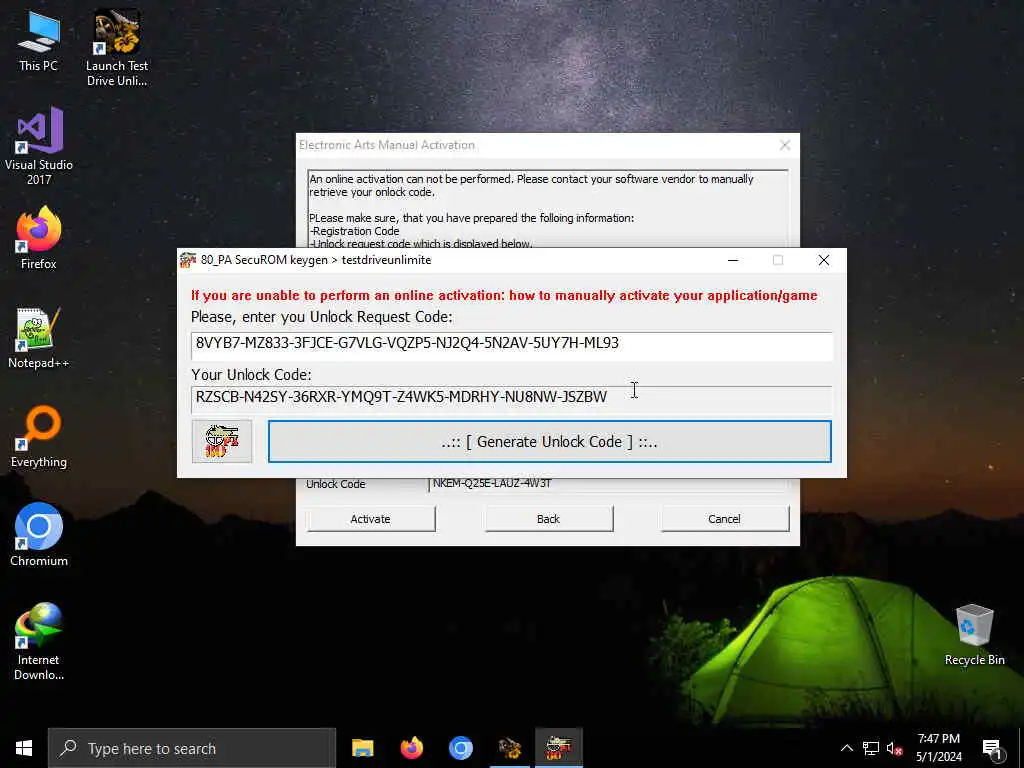Select the Chromium desktop shortcut
1024x768 pixels.
[x=39, y=535]
